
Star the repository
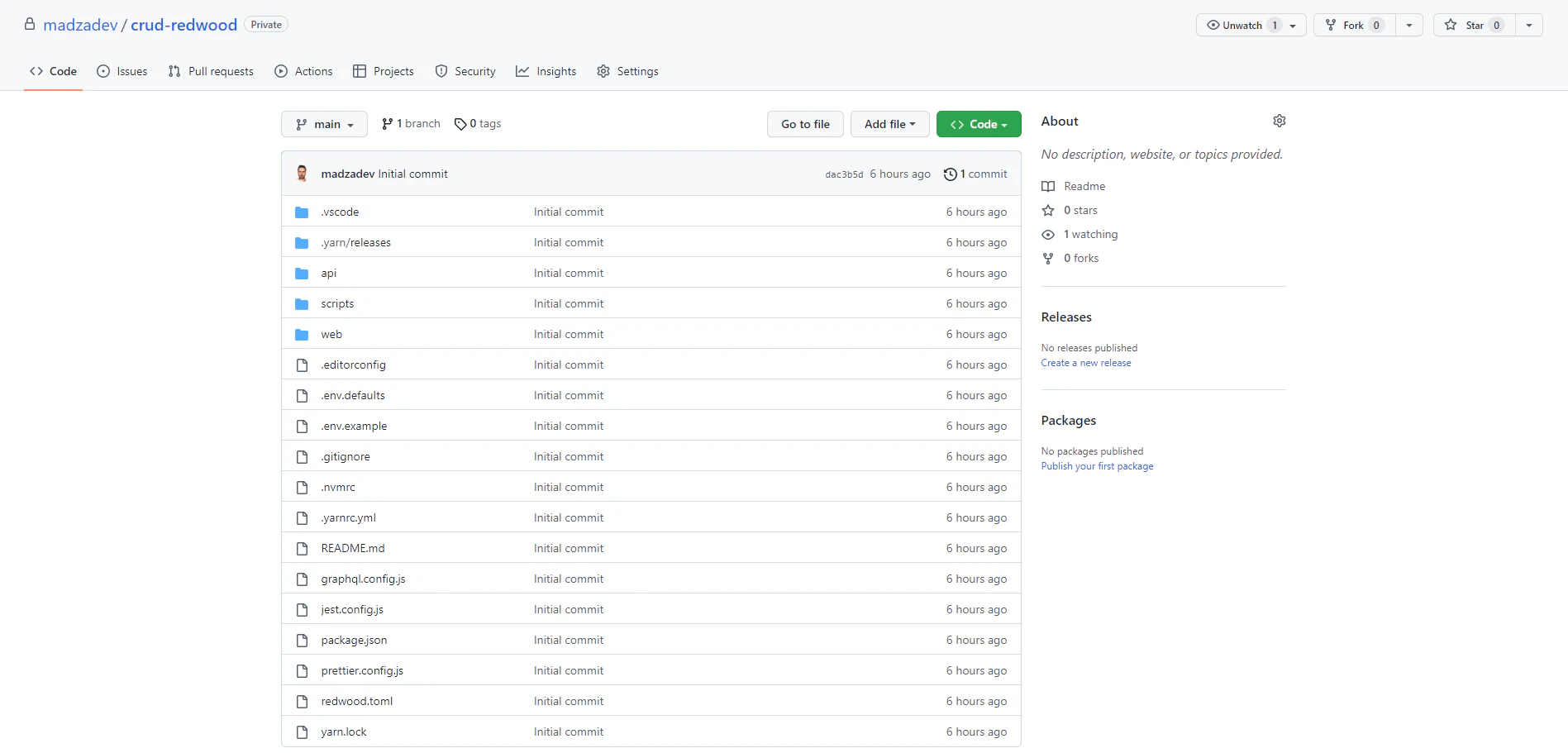pyautogui.click(x=1473, y=25)
